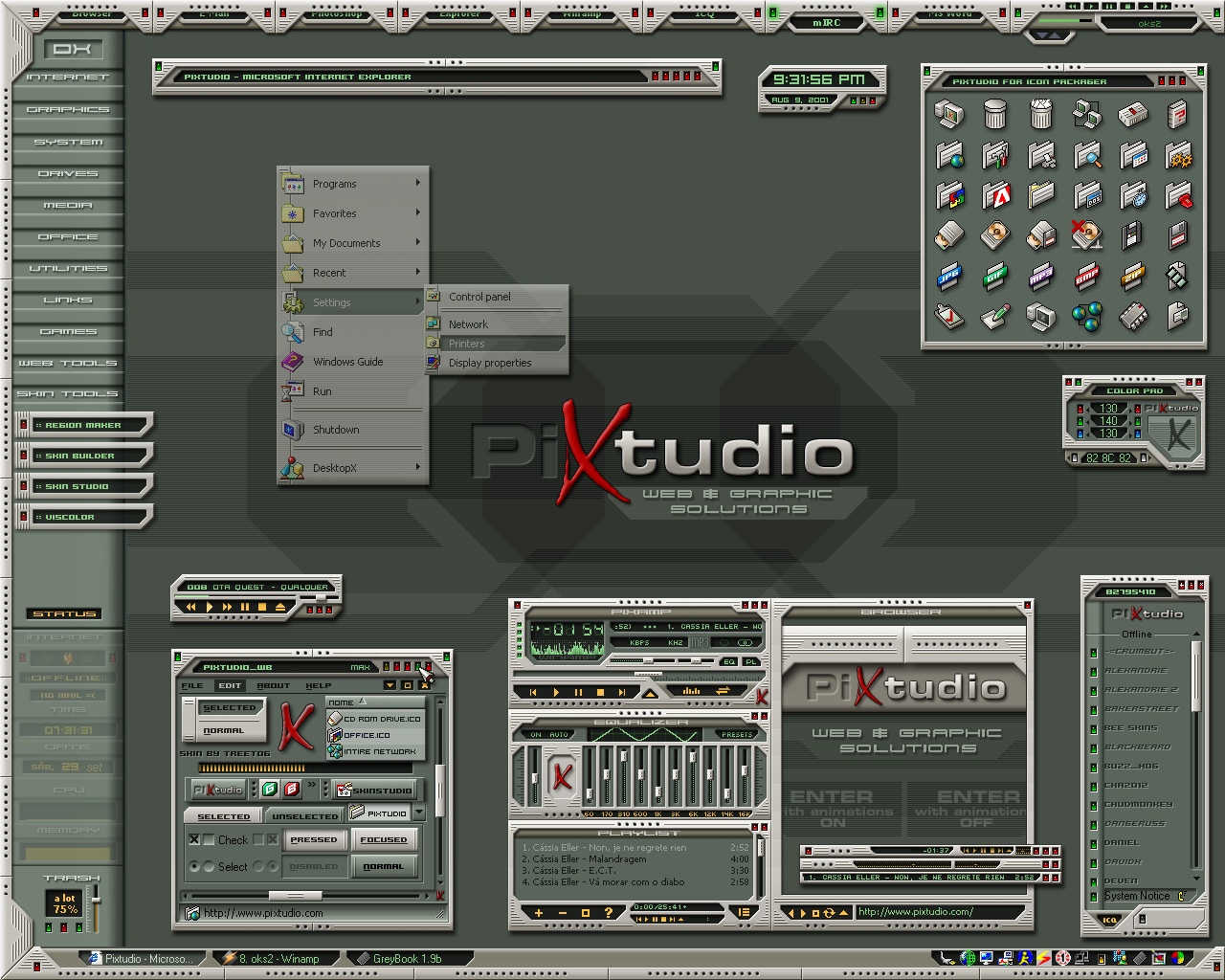
Task: Expand the Pixtudio folder combo box arrow
Action: click(419, 813)
